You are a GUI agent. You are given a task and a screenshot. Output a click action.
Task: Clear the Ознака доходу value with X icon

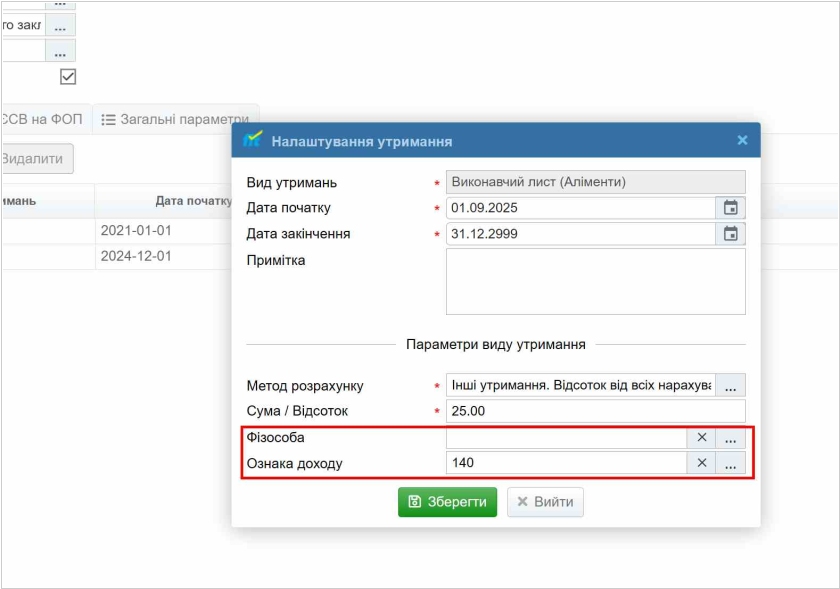click(701, 463)
